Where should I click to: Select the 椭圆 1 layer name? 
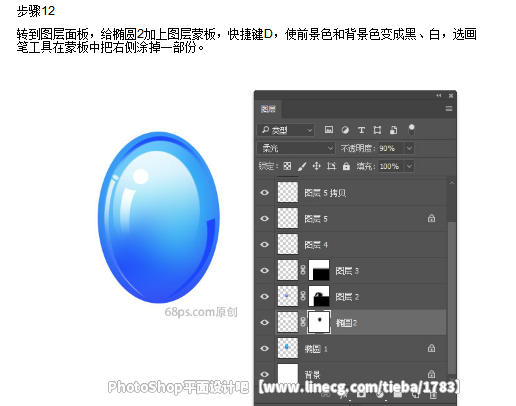coord(316,349)
